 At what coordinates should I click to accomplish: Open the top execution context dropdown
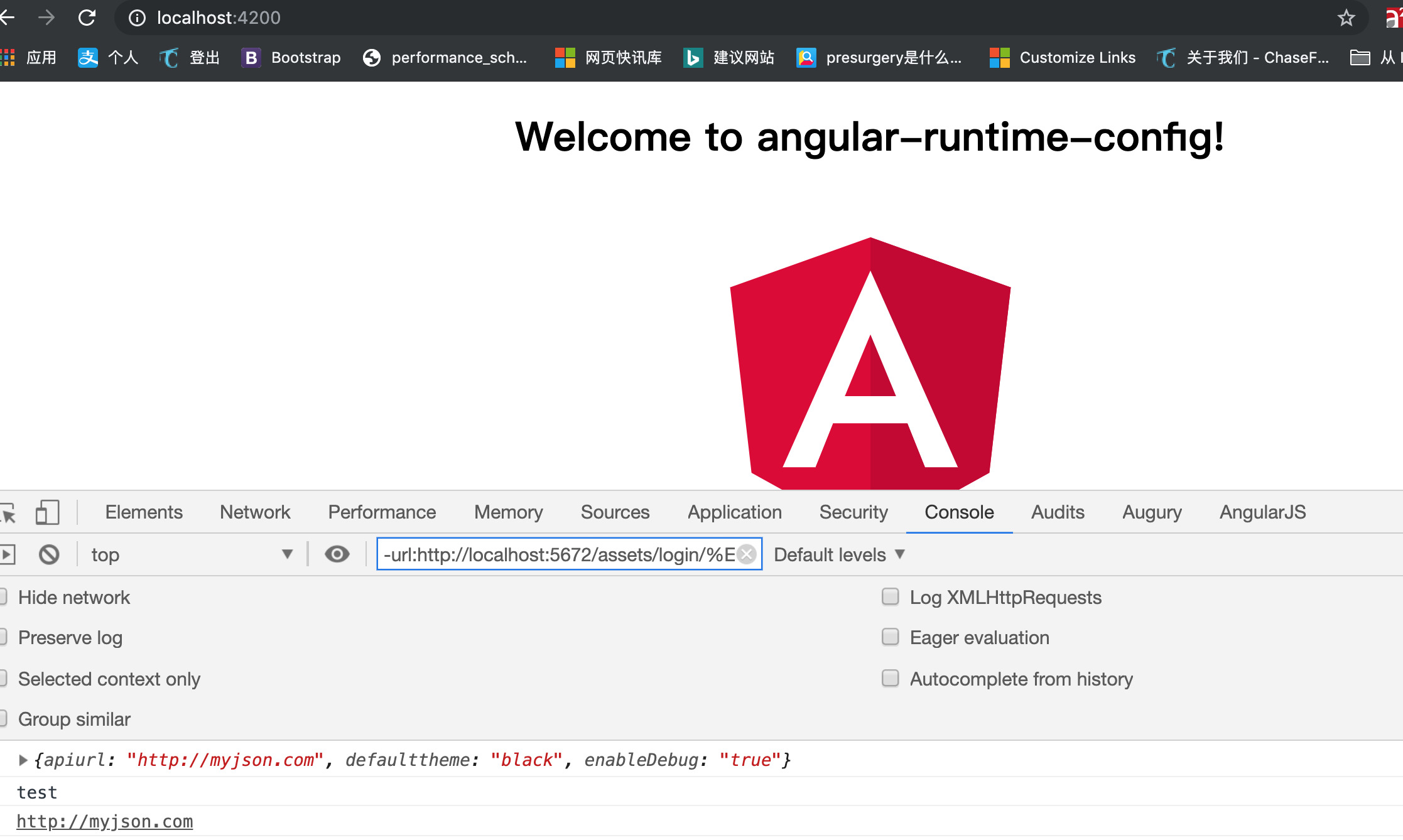pos(190,554)
